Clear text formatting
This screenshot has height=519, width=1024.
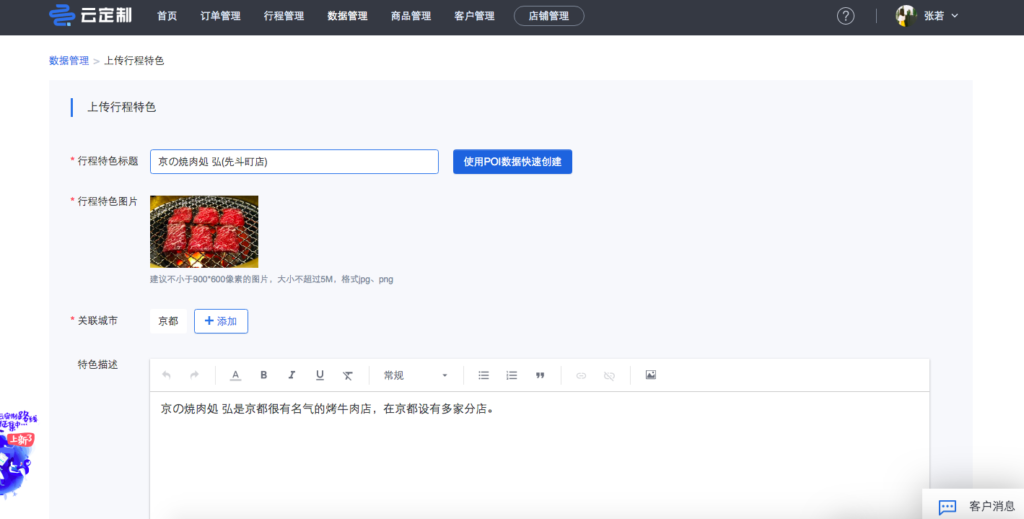(347, 375)
